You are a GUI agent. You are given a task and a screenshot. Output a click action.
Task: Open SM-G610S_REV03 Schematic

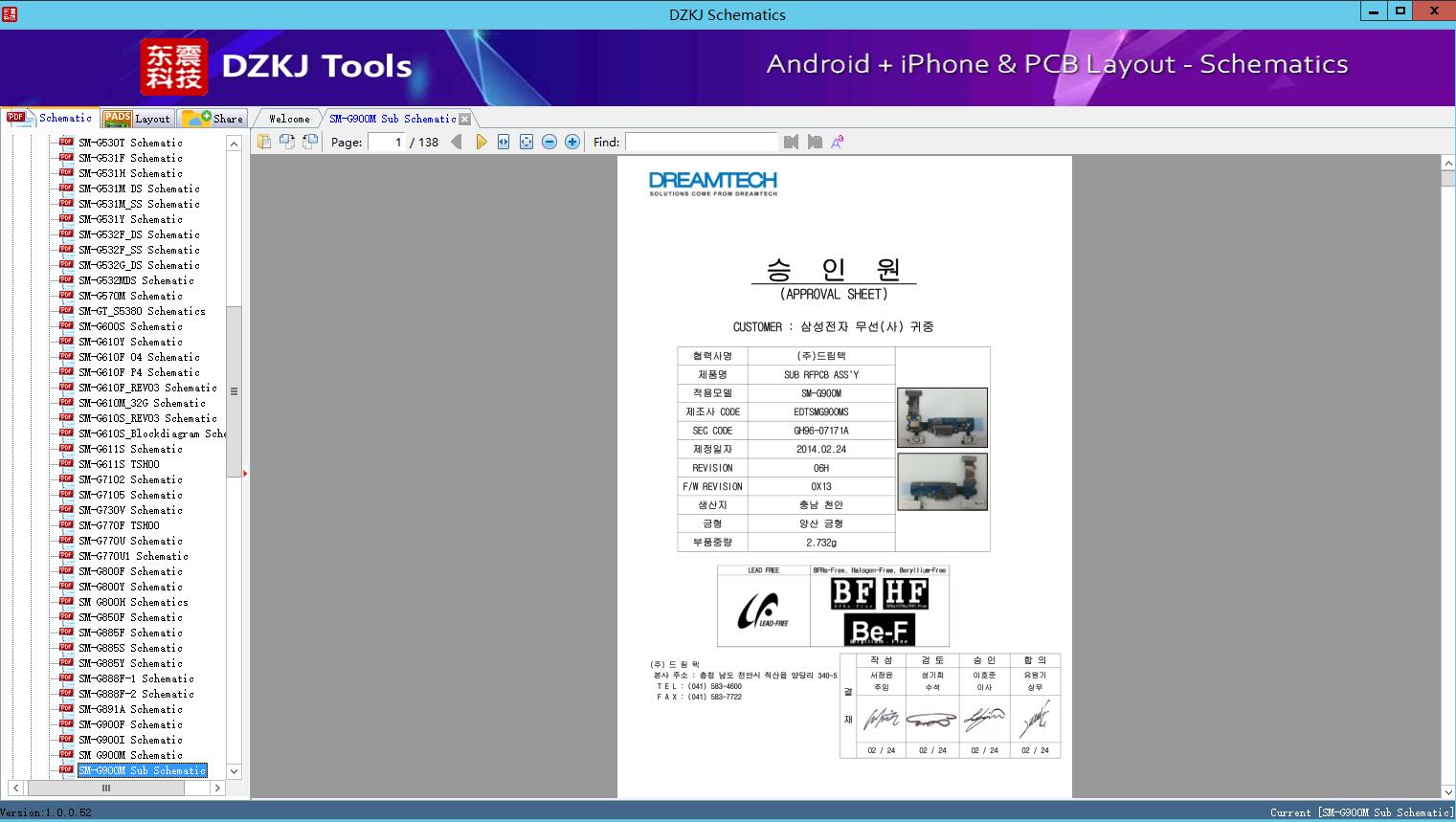point(147,418)
